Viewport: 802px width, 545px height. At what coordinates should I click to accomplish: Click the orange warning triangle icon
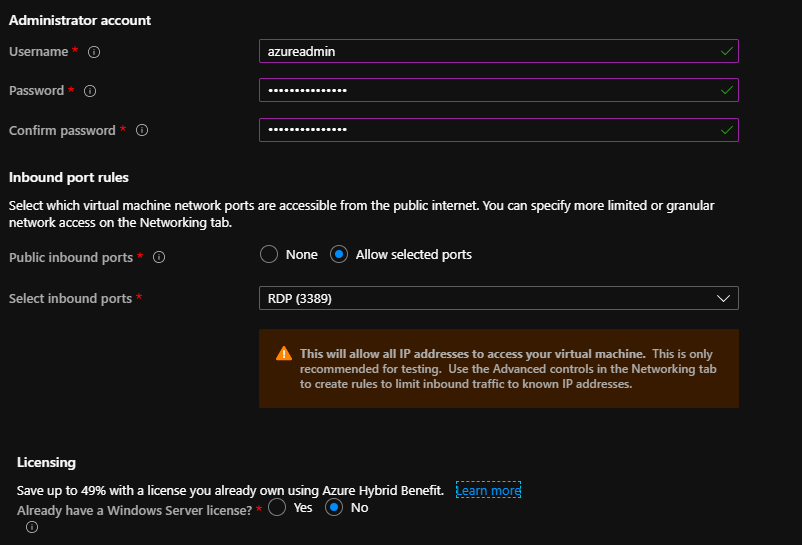click(x=284, y=354)
